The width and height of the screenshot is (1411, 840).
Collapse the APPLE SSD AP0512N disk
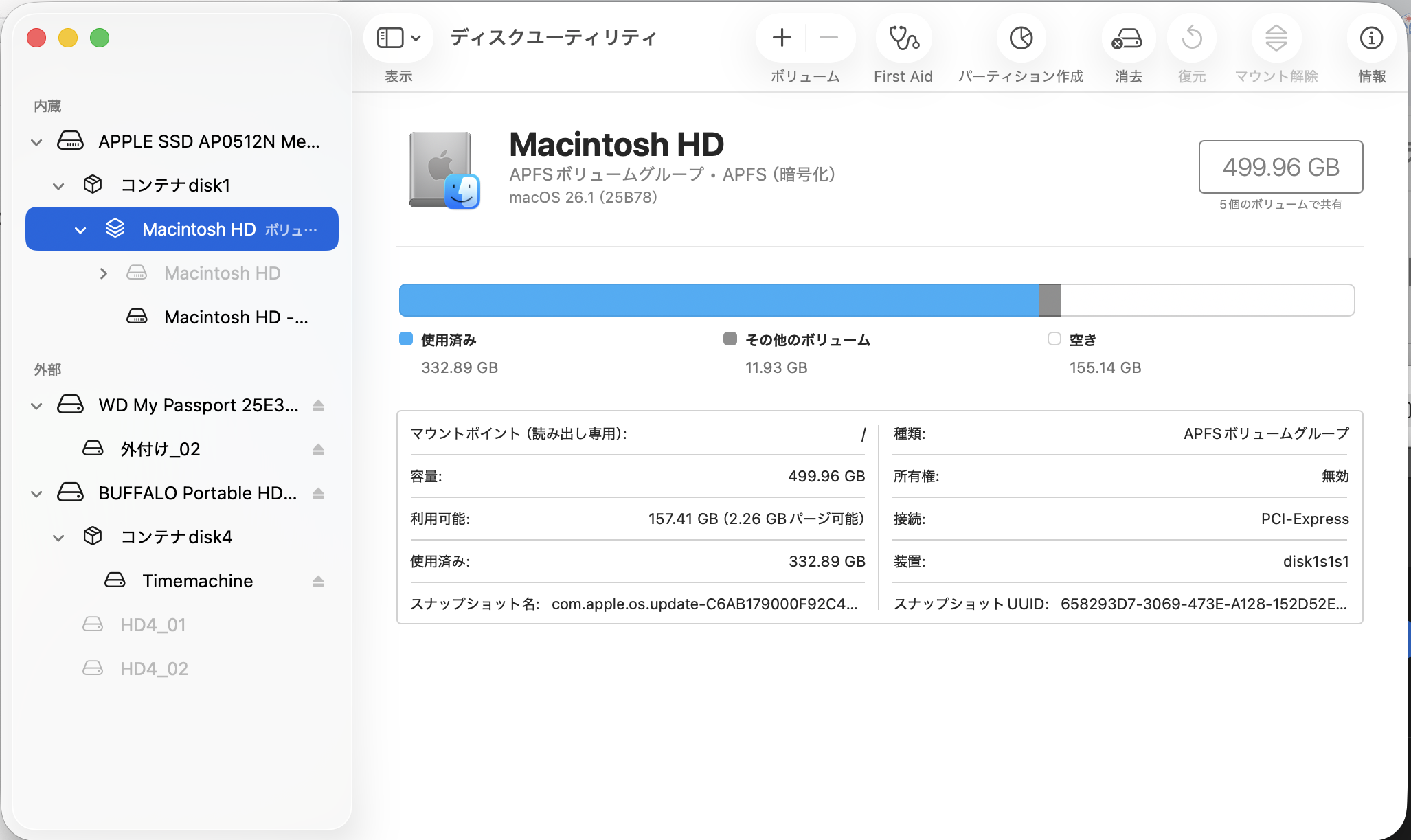(36, 142)
